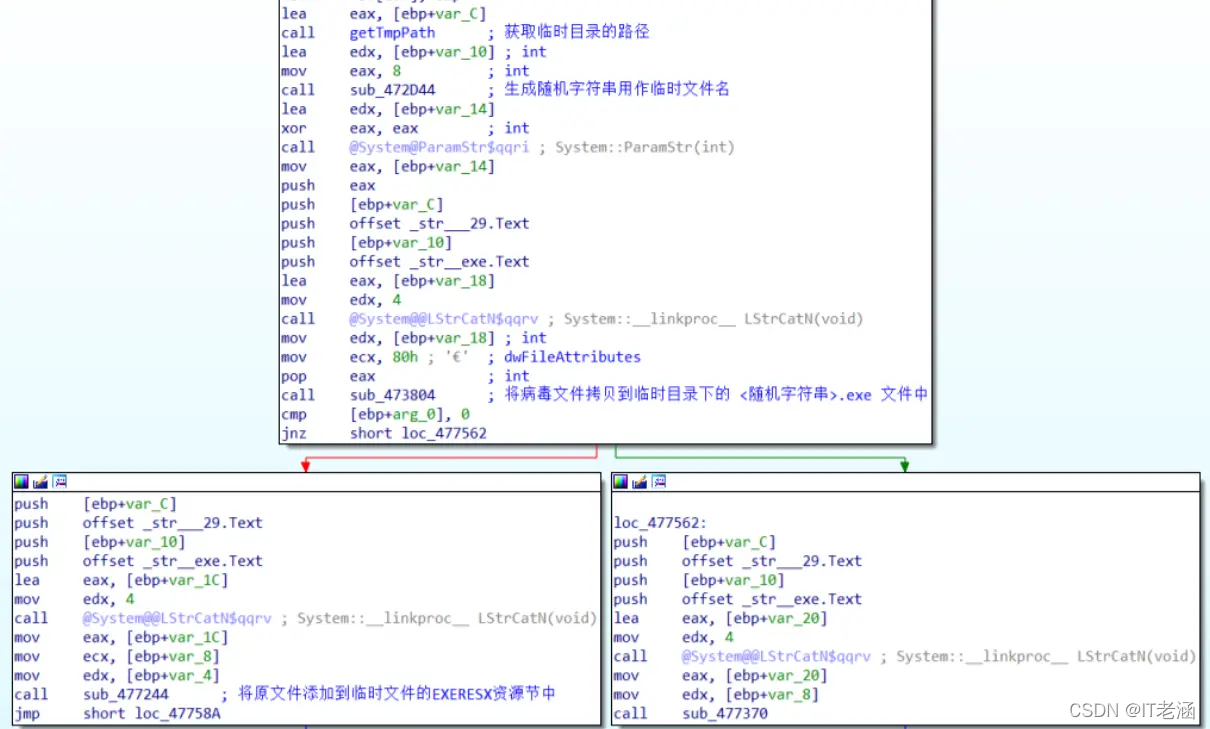Click the 'mov ecx, 80h' instruction
1210x729 pixels.
click(350, 357)
